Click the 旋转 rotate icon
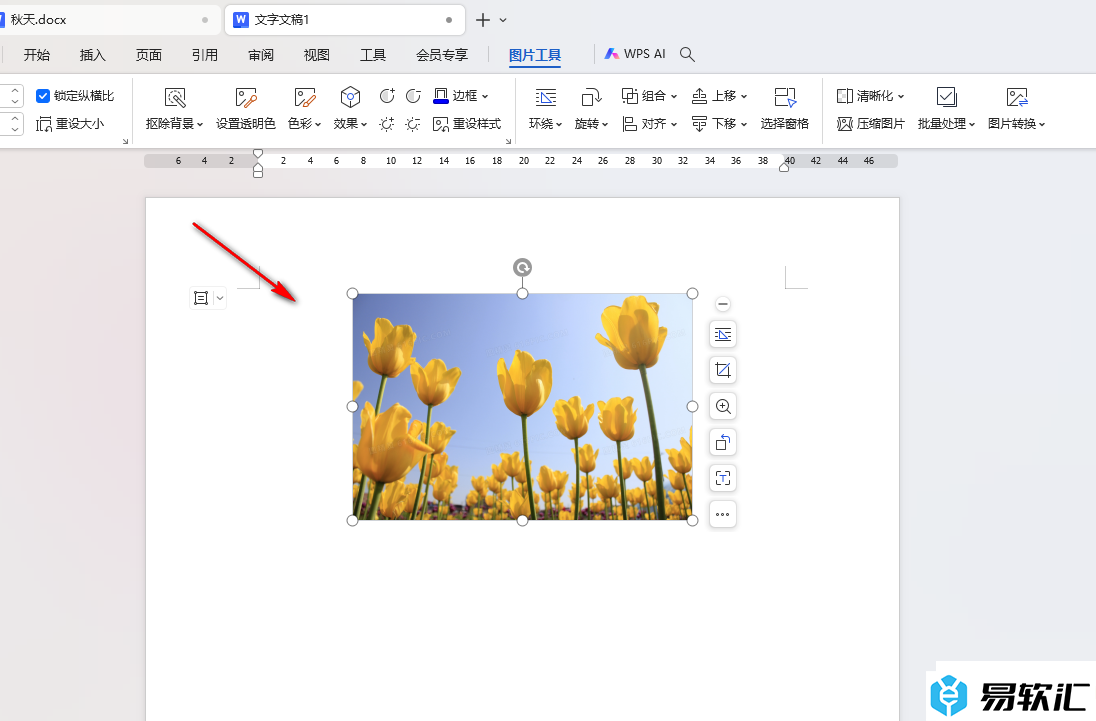The height and width of the screenshot is (721, 1096). [591, 97]
